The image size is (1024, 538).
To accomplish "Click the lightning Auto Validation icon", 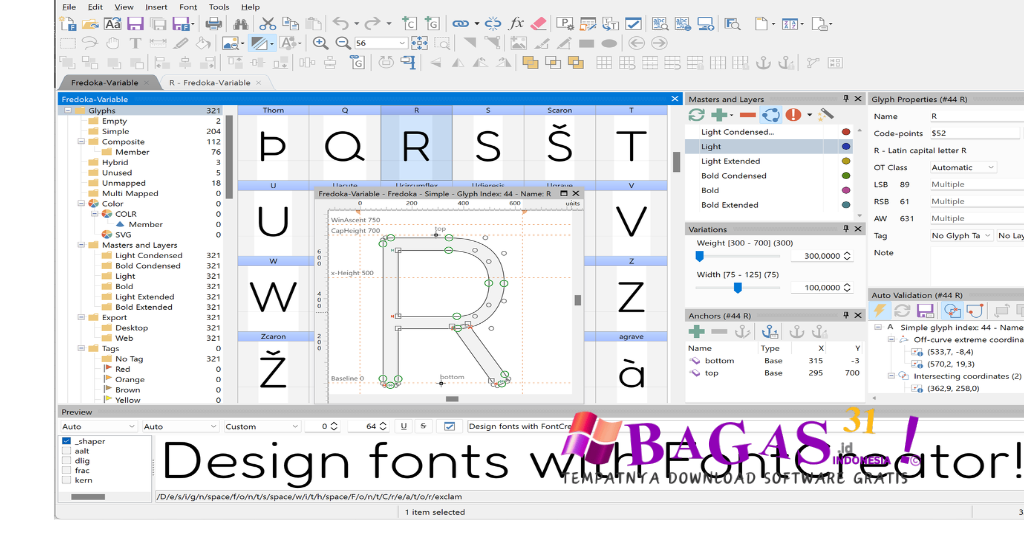I will pyautogui.click(x=880, y=310).
